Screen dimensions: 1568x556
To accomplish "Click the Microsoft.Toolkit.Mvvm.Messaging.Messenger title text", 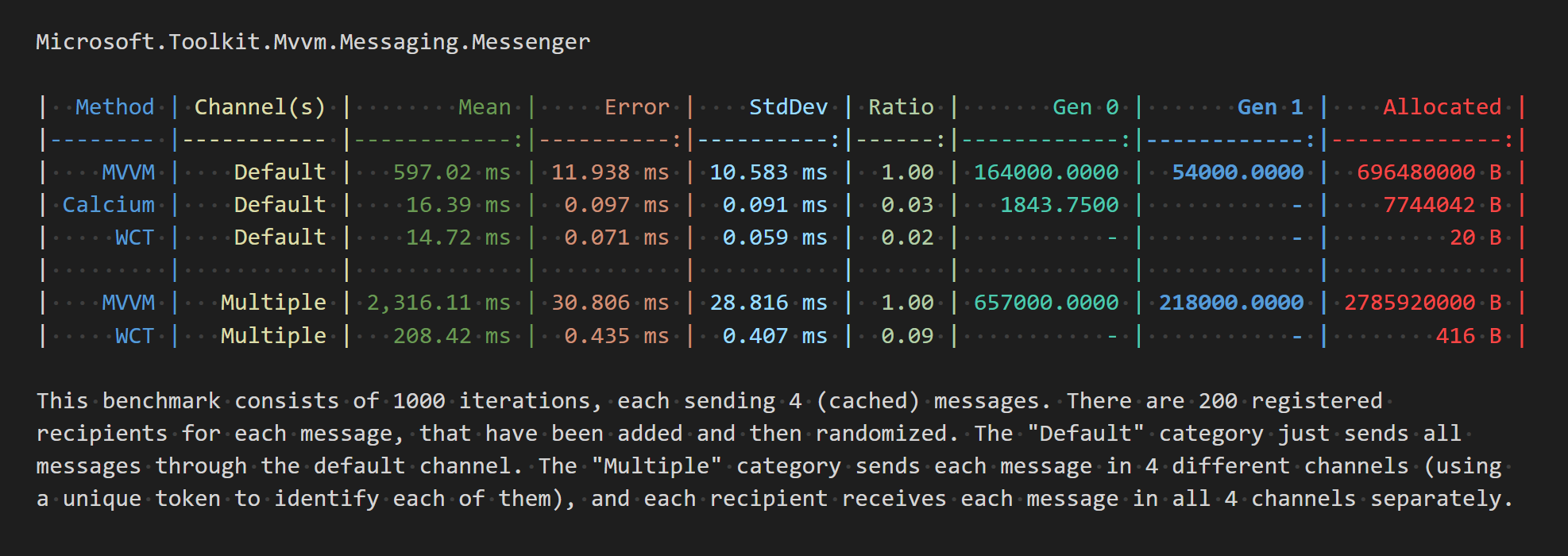I will point(313,42).
